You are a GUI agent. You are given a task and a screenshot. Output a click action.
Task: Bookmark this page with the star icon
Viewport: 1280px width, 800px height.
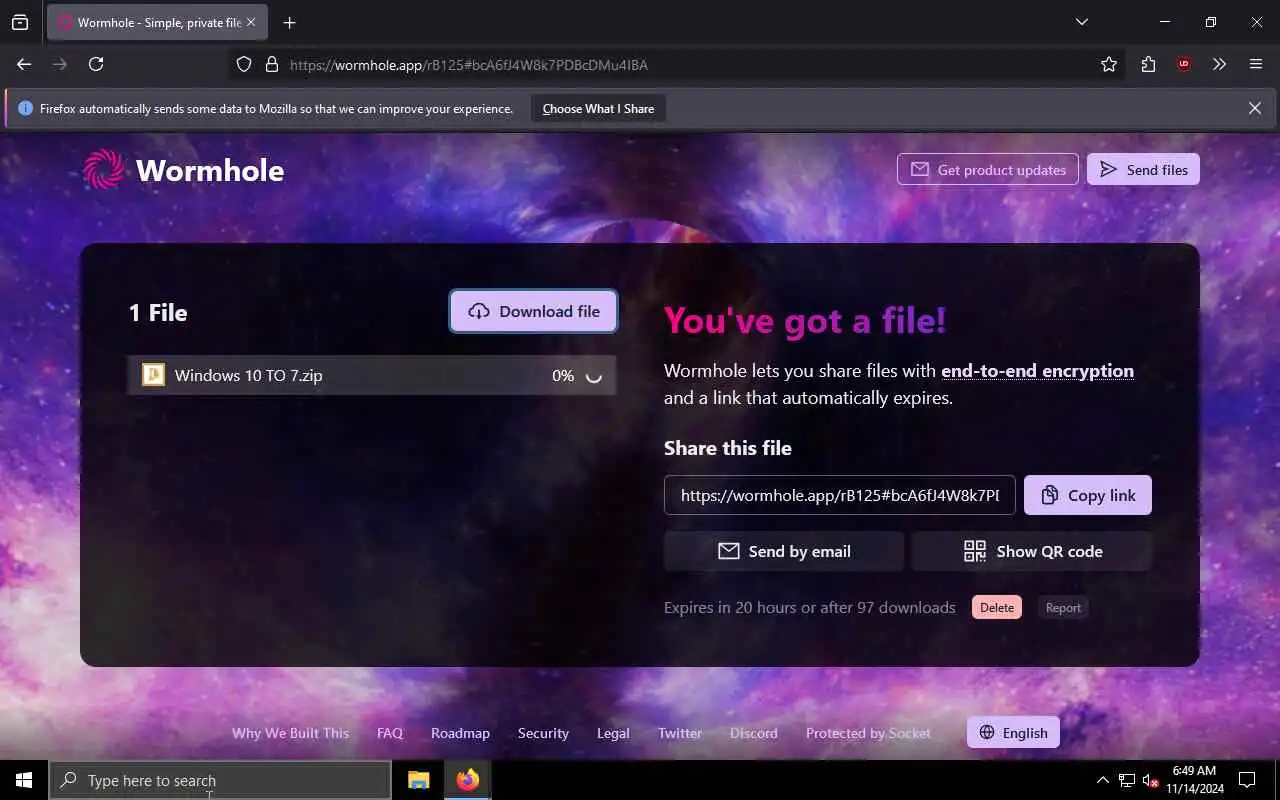(1108, 64)
